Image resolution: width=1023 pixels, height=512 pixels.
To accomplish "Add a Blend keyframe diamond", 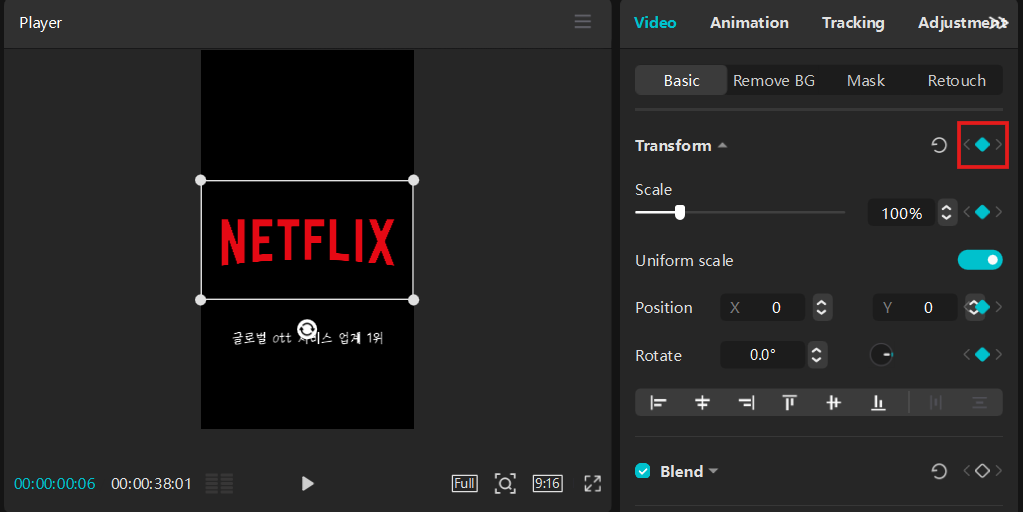I will point(983,471).
